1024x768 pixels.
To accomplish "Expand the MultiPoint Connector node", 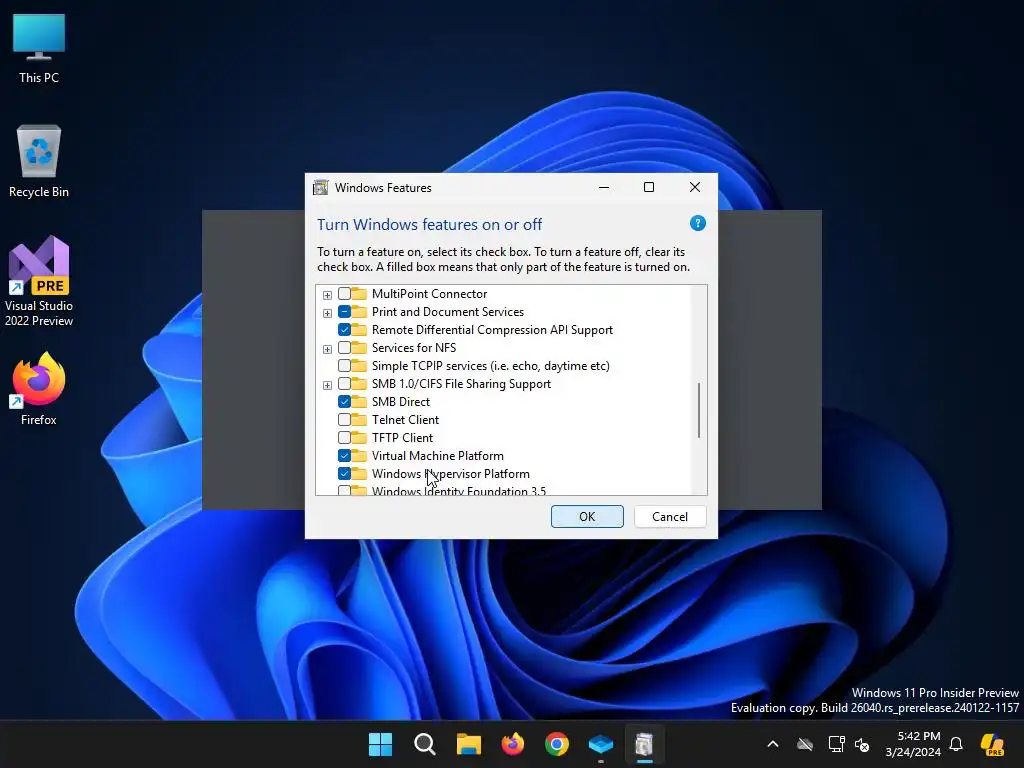I will coord(327,295).
